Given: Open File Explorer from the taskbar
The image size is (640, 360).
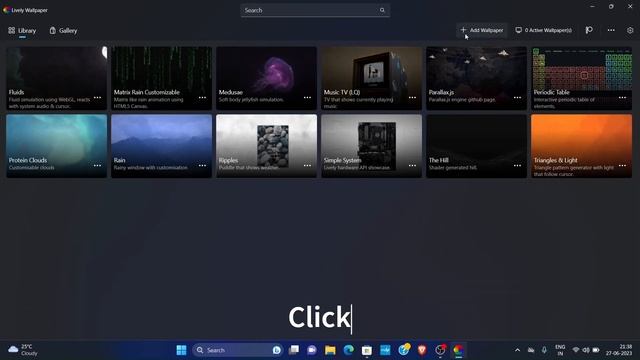Looking at the screenshot, I should (330, 350).
